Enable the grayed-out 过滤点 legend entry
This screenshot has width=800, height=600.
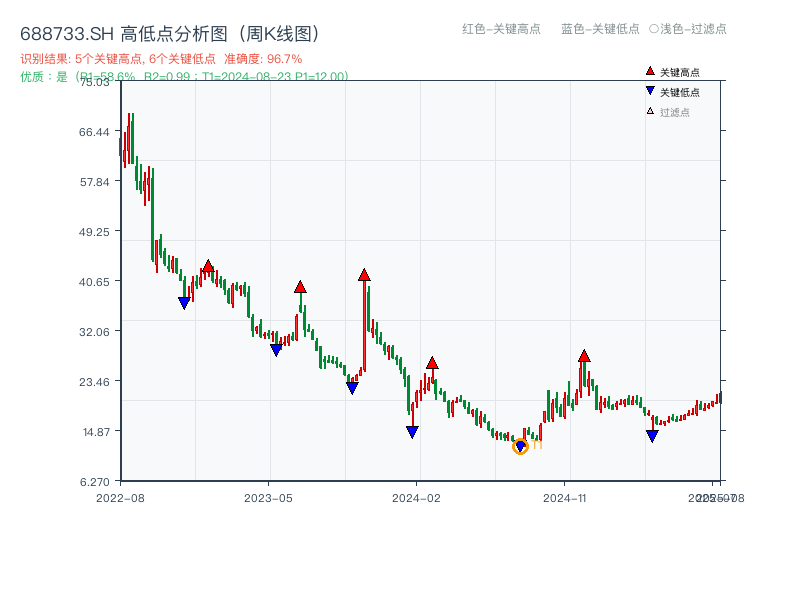(x=672, y=111)
